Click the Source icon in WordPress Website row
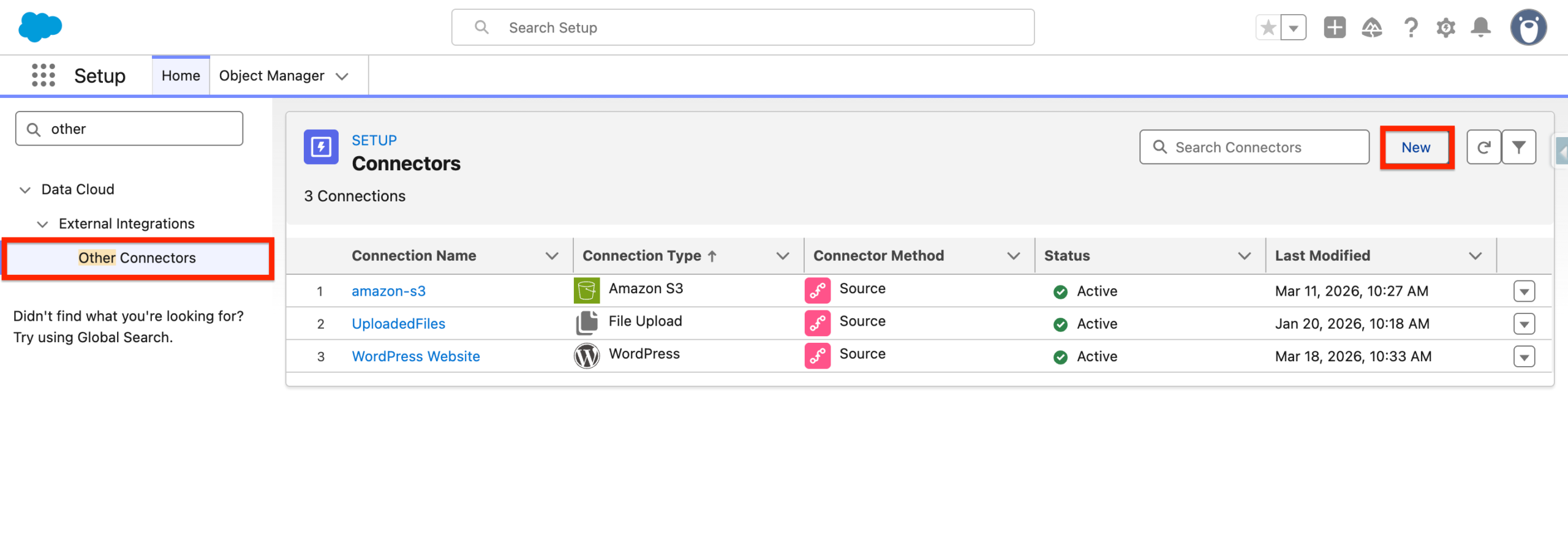1568x543 pixels. pyautogui.click(x=818, y=356)
